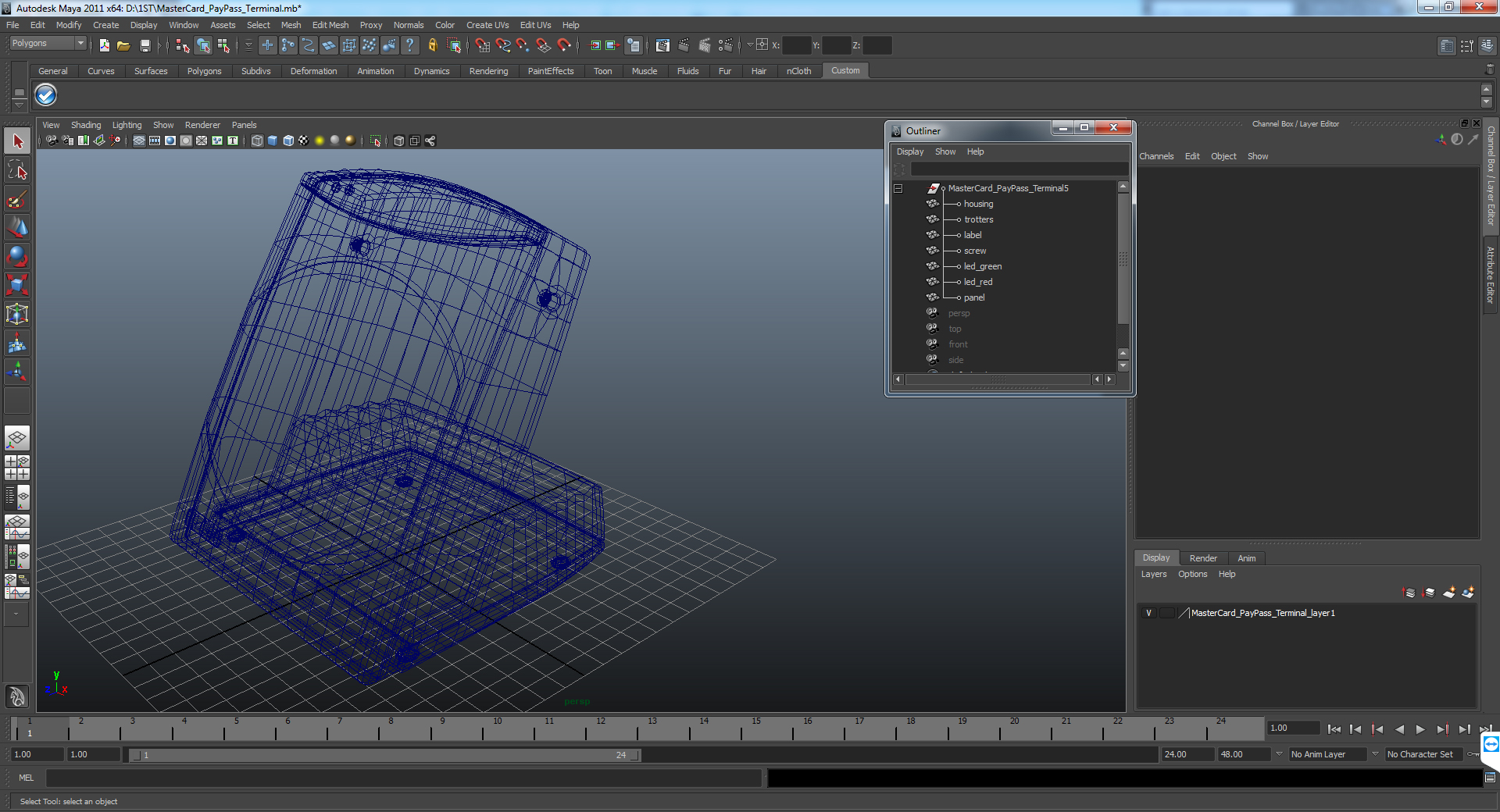The image size is (1500, 812).
Task: Activate the Rotate tool sphere icon
Action: click(x=17, y=256)
